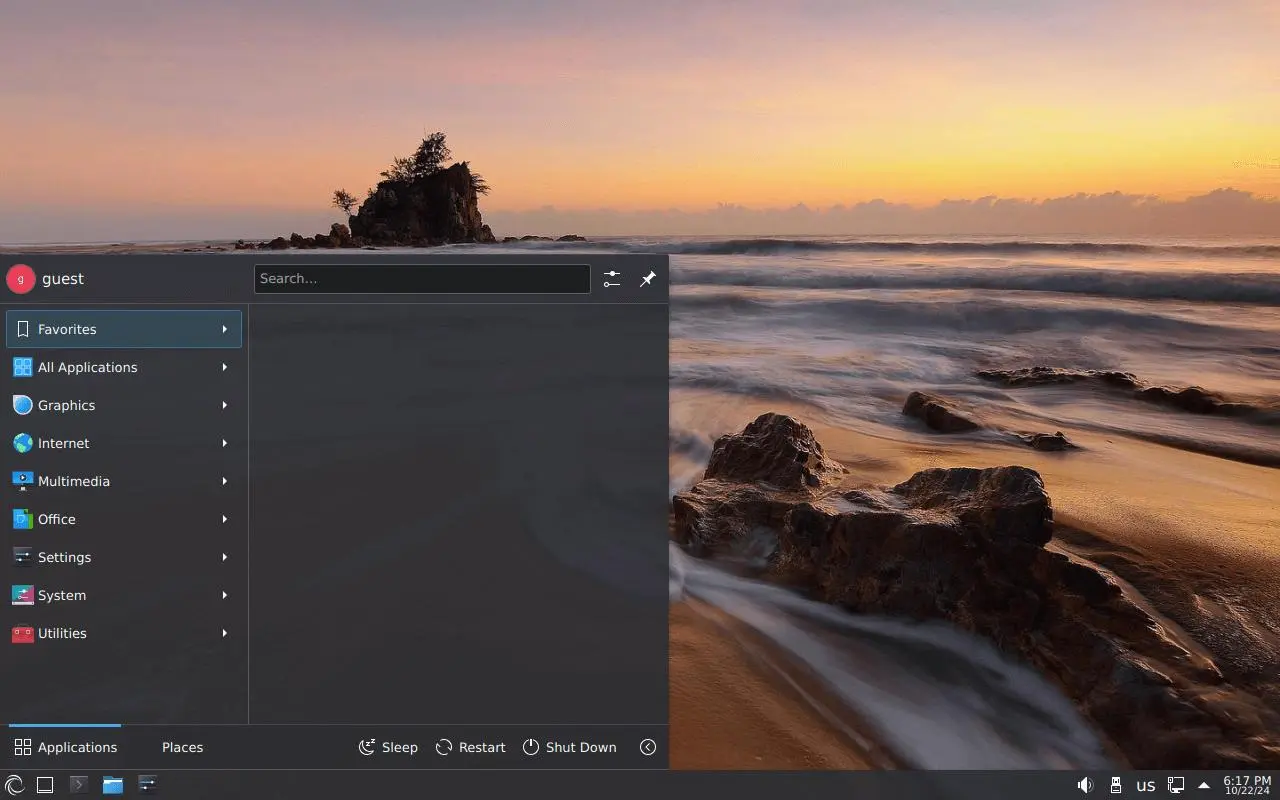Open the Graphics category
This screenshot has width=1280, height=800.
pyautogui.click(x=124, y=405)
